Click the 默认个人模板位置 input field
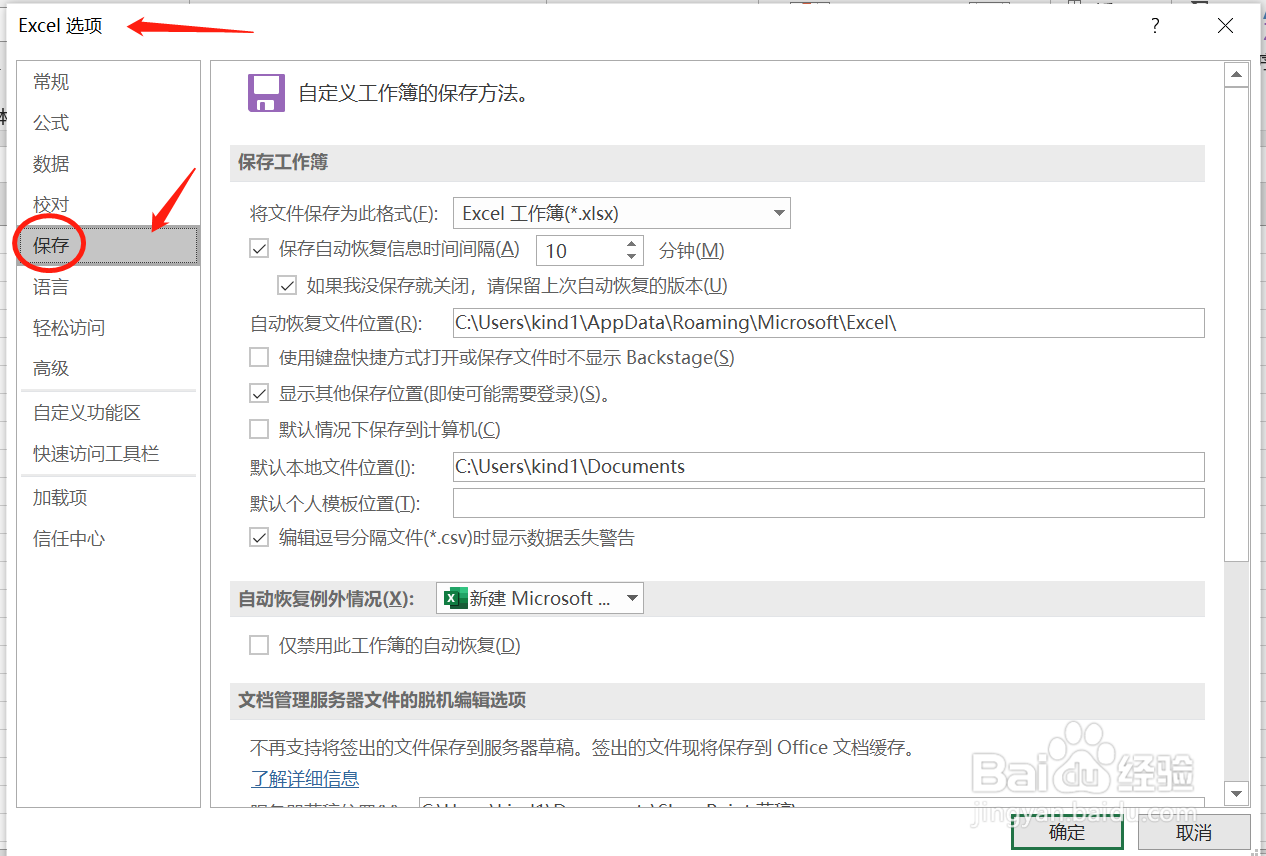This screenshot has height=856, width=1266. (x=828, y=503)
